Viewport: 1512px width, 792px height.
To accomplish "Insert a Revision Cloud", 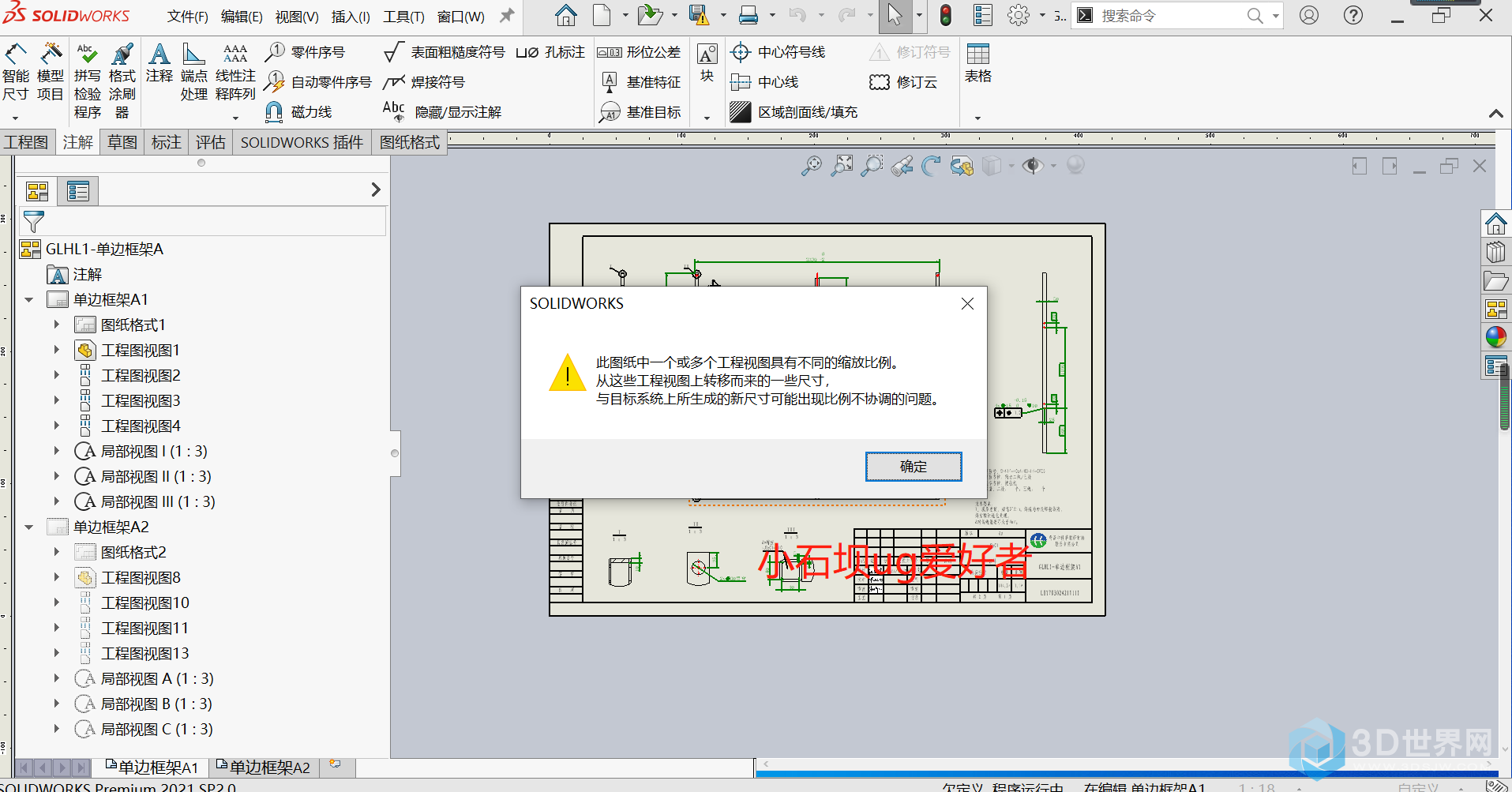I will (x=903, y=82).
